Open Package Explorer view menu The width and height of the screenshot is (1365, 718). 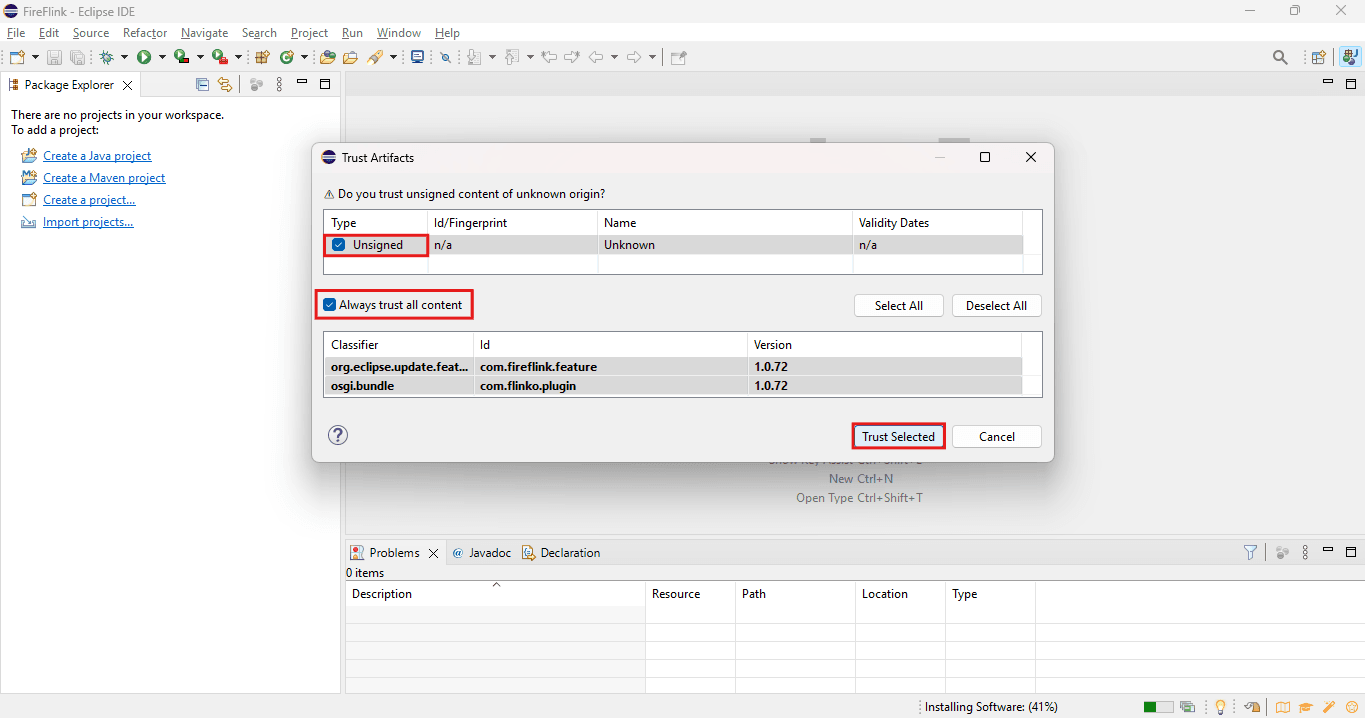[279, 85]
